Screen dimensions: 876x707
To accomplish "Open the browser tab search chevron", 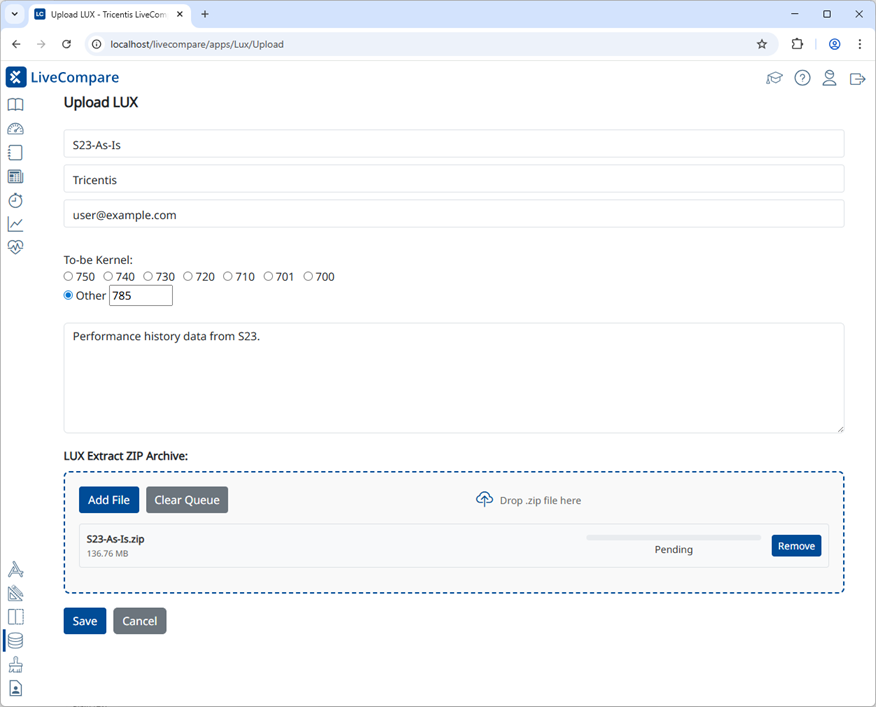I will coord(13,14).
